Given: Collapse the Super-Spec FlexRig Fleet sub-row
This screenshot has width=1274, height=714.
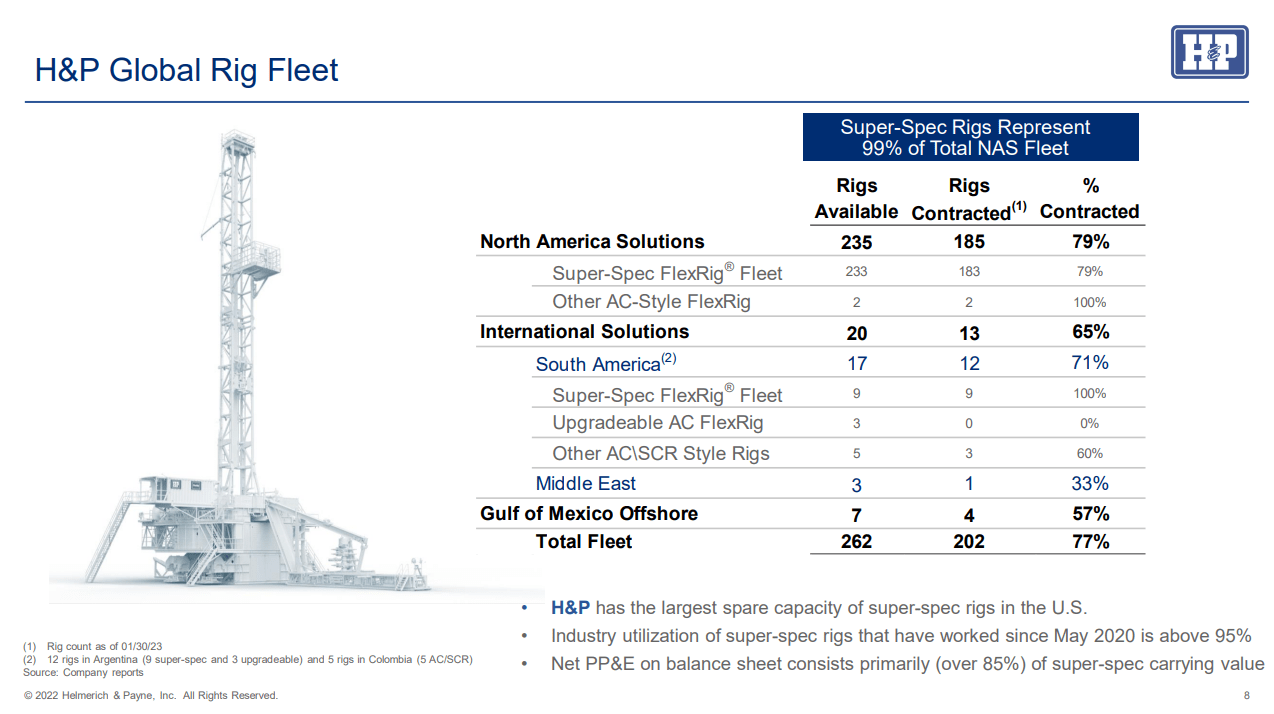Looking at the screenshot, I should click(x=668, y=271).
